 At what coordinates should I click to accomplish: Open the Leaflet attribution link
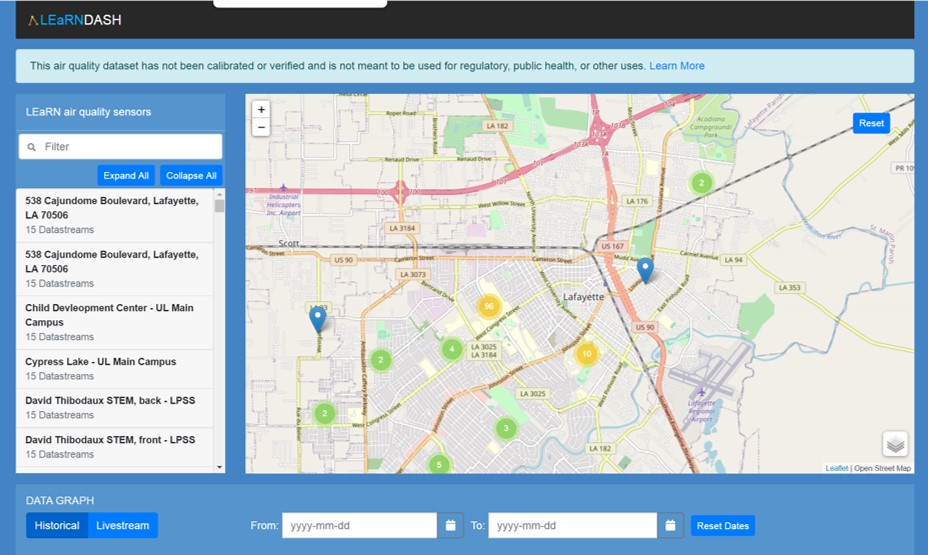click(x=836, y=468)
